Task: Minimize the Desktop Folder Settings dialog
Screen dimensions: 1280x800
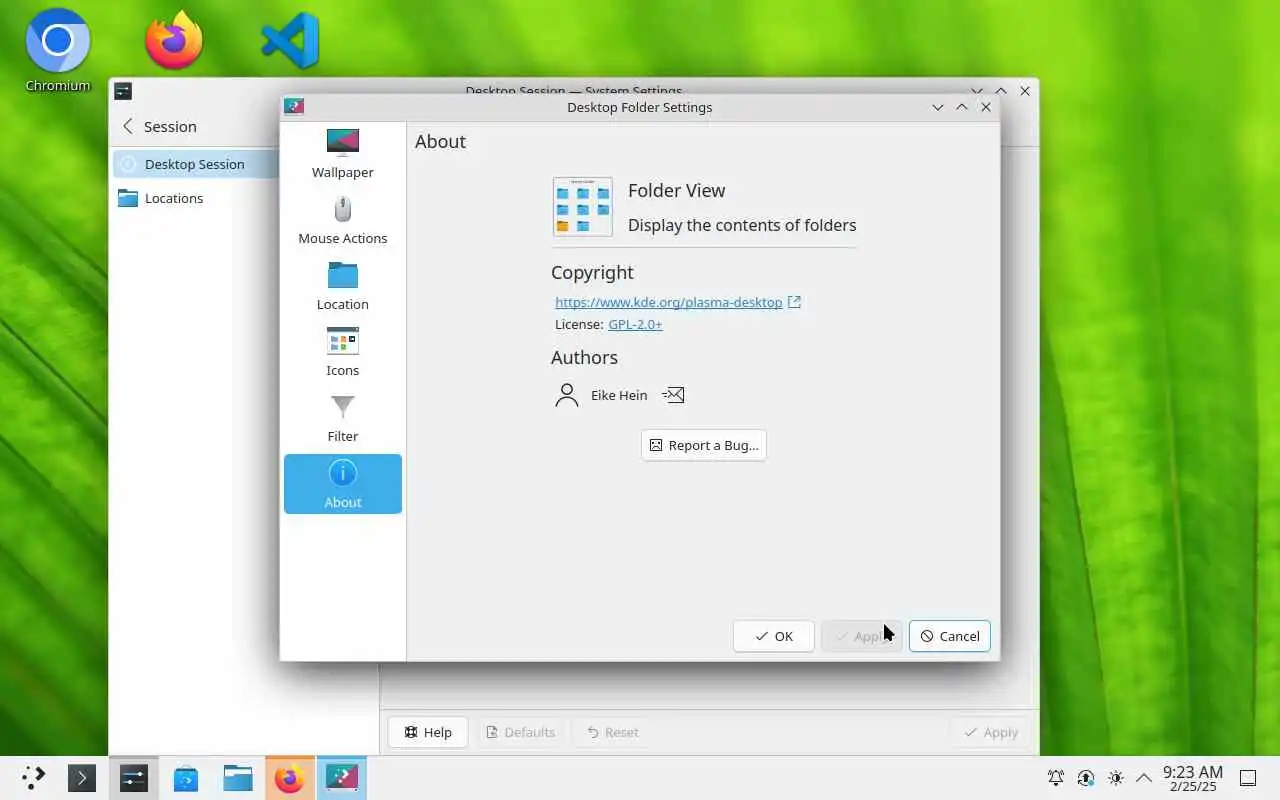Action: click(938, 107)
